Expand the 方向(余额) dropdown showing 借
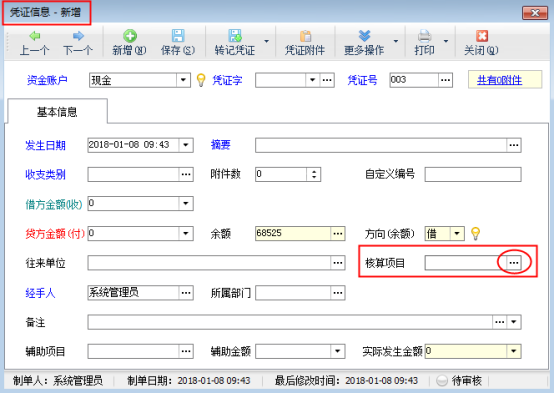 457,233
